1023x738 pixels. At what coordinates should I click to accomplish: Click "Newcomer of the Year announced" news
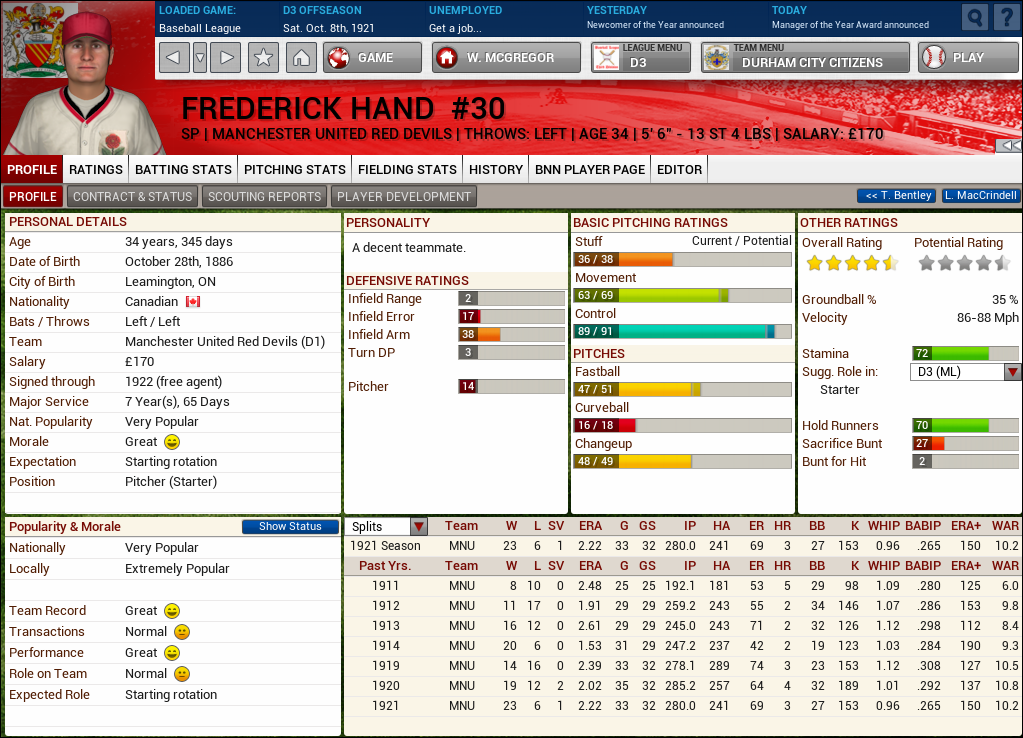pos(655,25)
